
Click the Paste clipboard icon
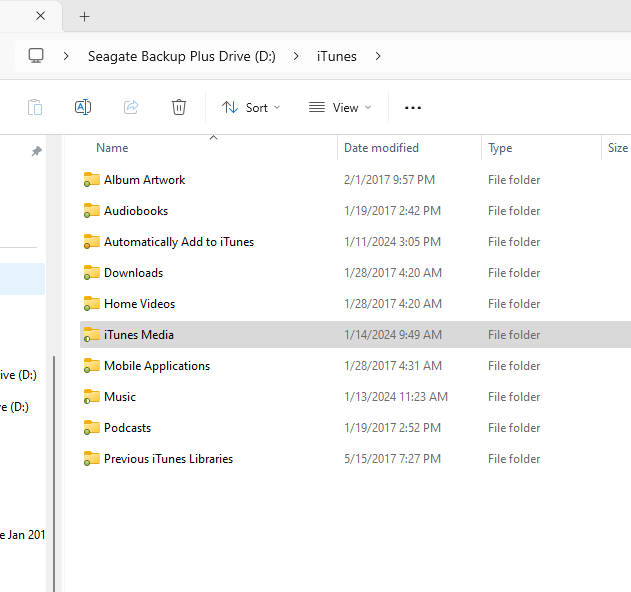pos(35,107)
